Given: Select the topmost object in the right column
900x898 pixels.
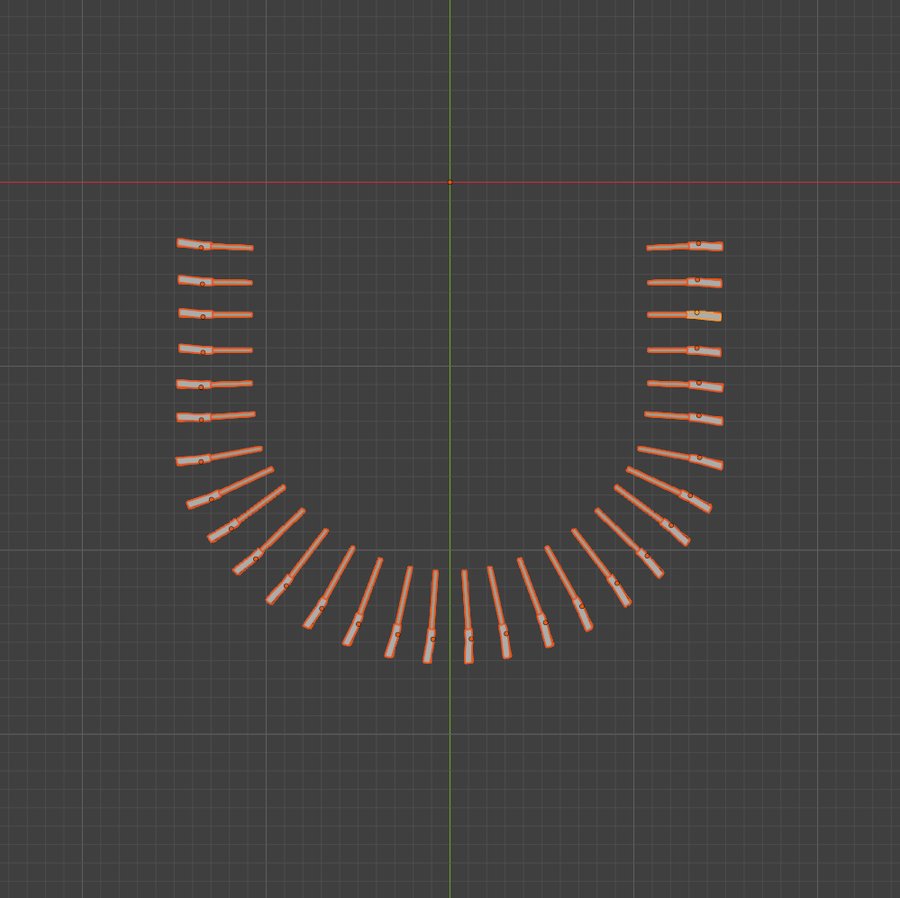Looking at the screenshot, I should (x=685, y=246).
